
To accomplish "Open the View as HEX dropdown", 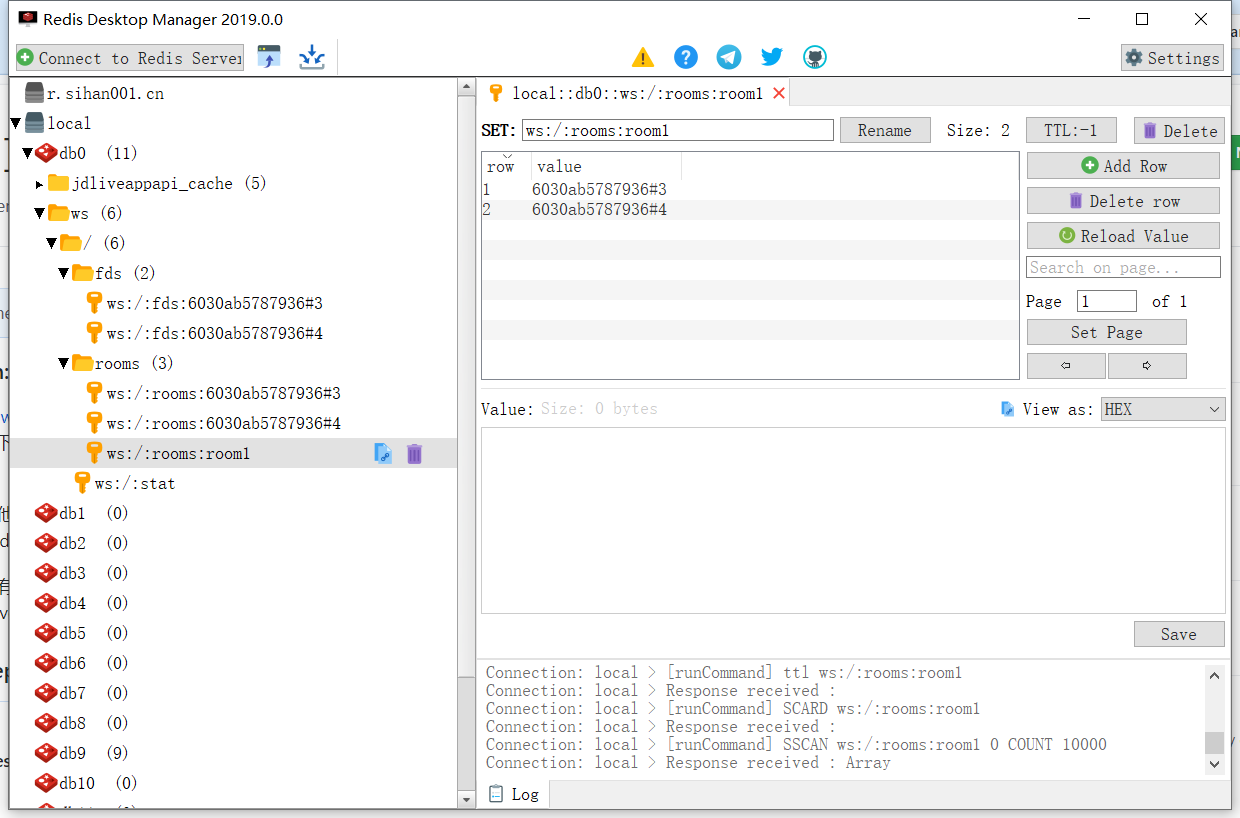I will (1163, 409).
